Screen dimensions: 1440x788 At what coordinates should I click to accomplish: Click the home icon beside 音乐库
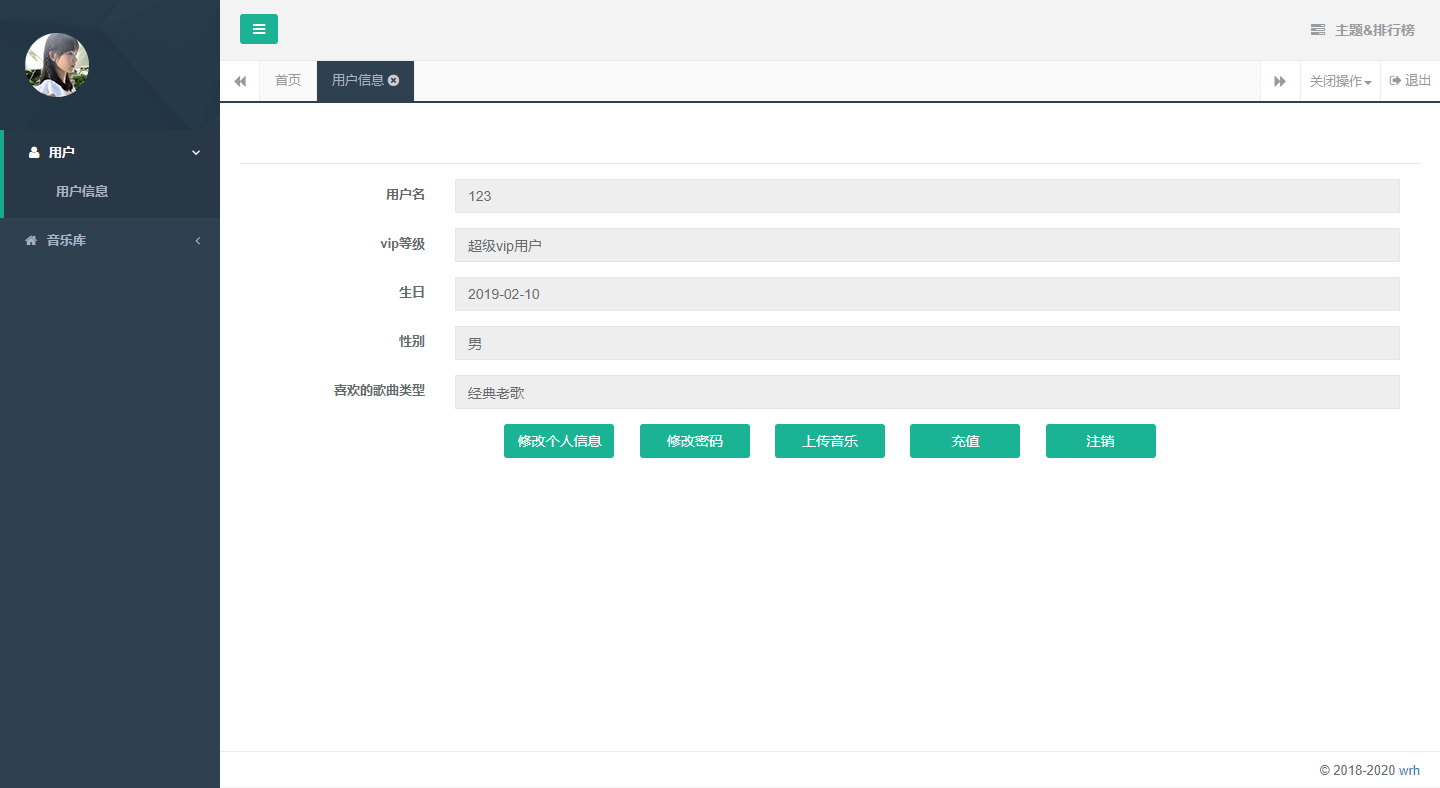(31, 240)
